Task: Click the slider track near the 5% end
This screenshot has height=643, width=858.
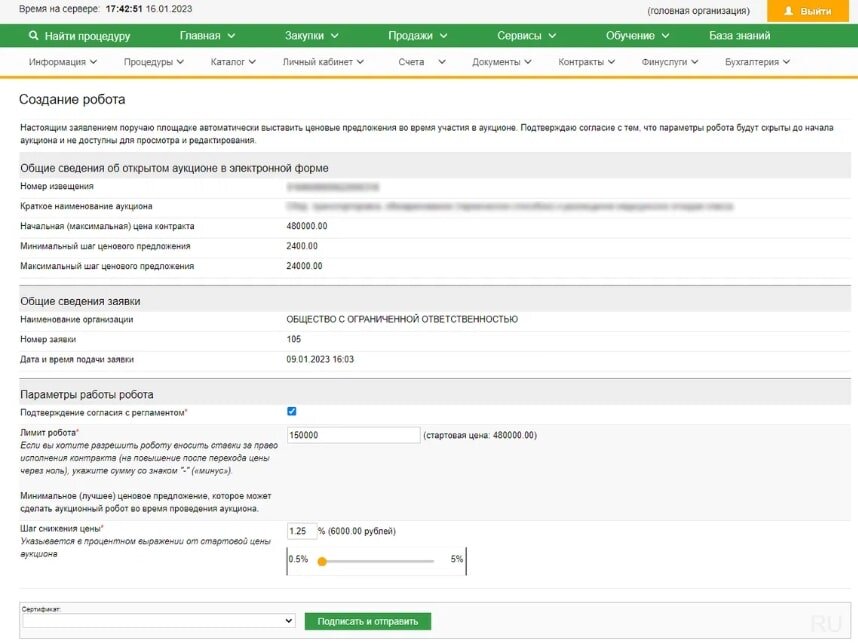Action: [x=430, y=561]
